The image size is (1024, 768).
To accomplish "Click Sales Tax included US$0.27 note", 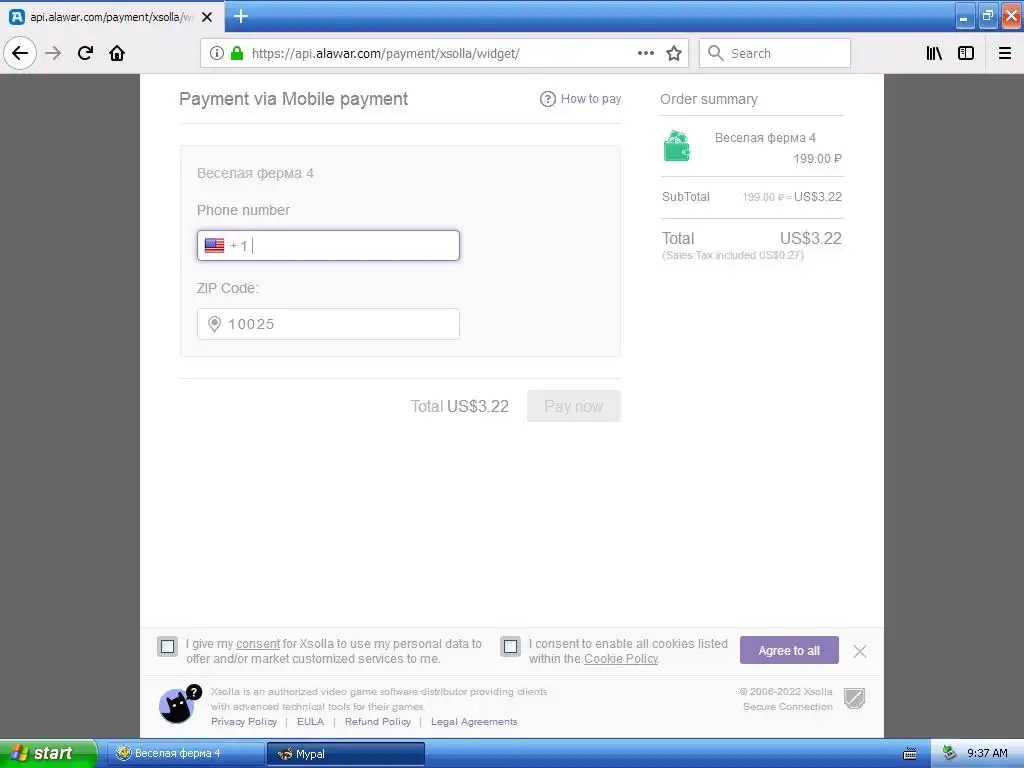I will [733, 255].
